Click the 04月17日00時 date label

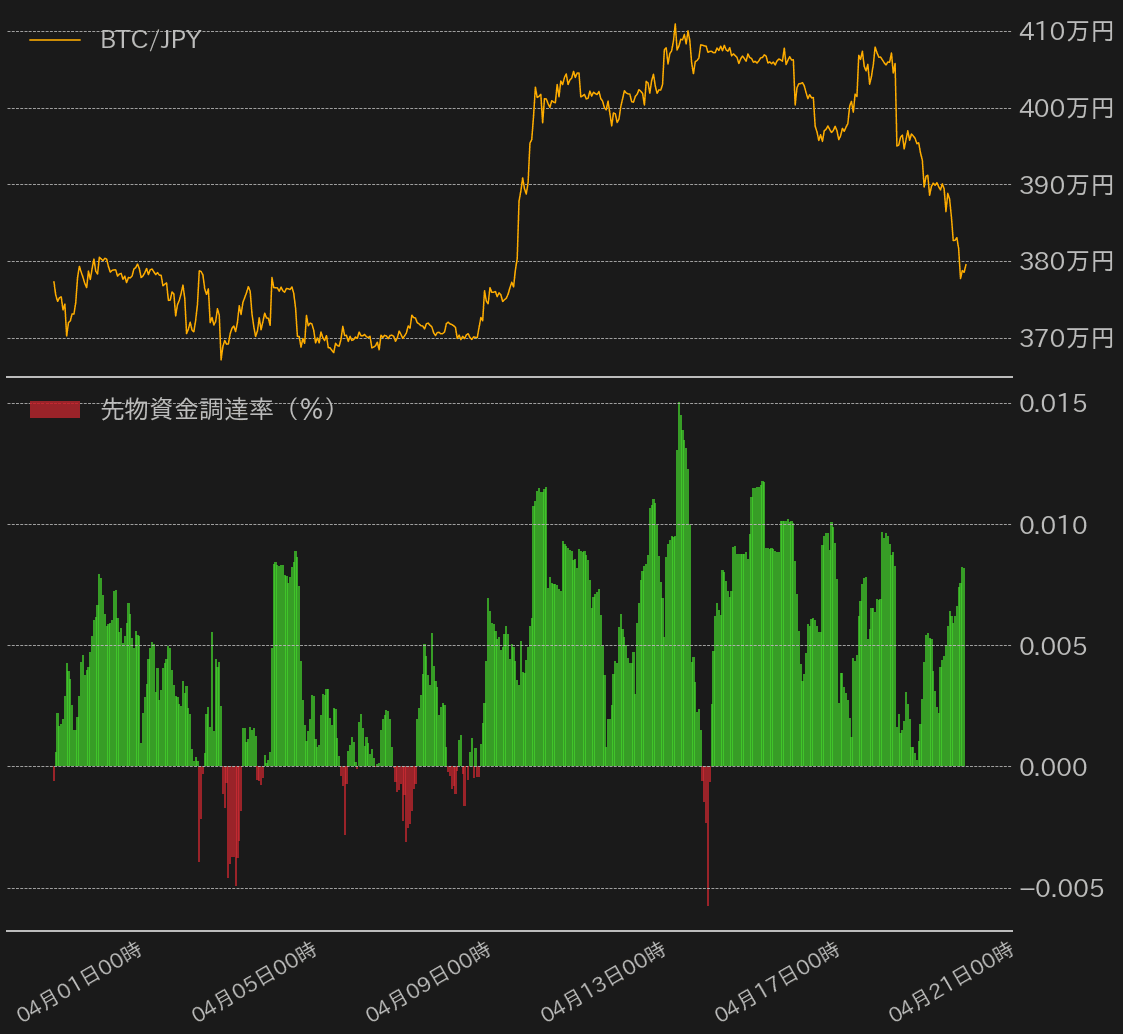778,982
